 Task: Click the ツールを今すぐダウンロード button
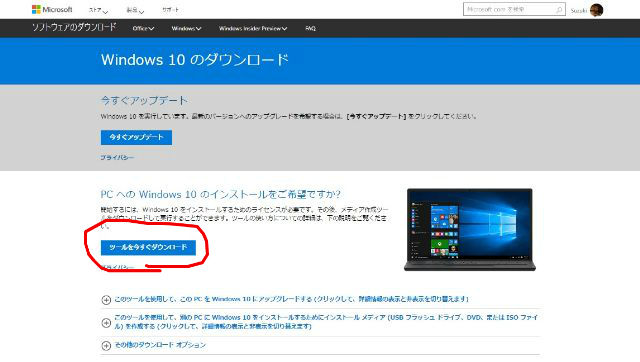pyautogui.click(x=148, y=247)
